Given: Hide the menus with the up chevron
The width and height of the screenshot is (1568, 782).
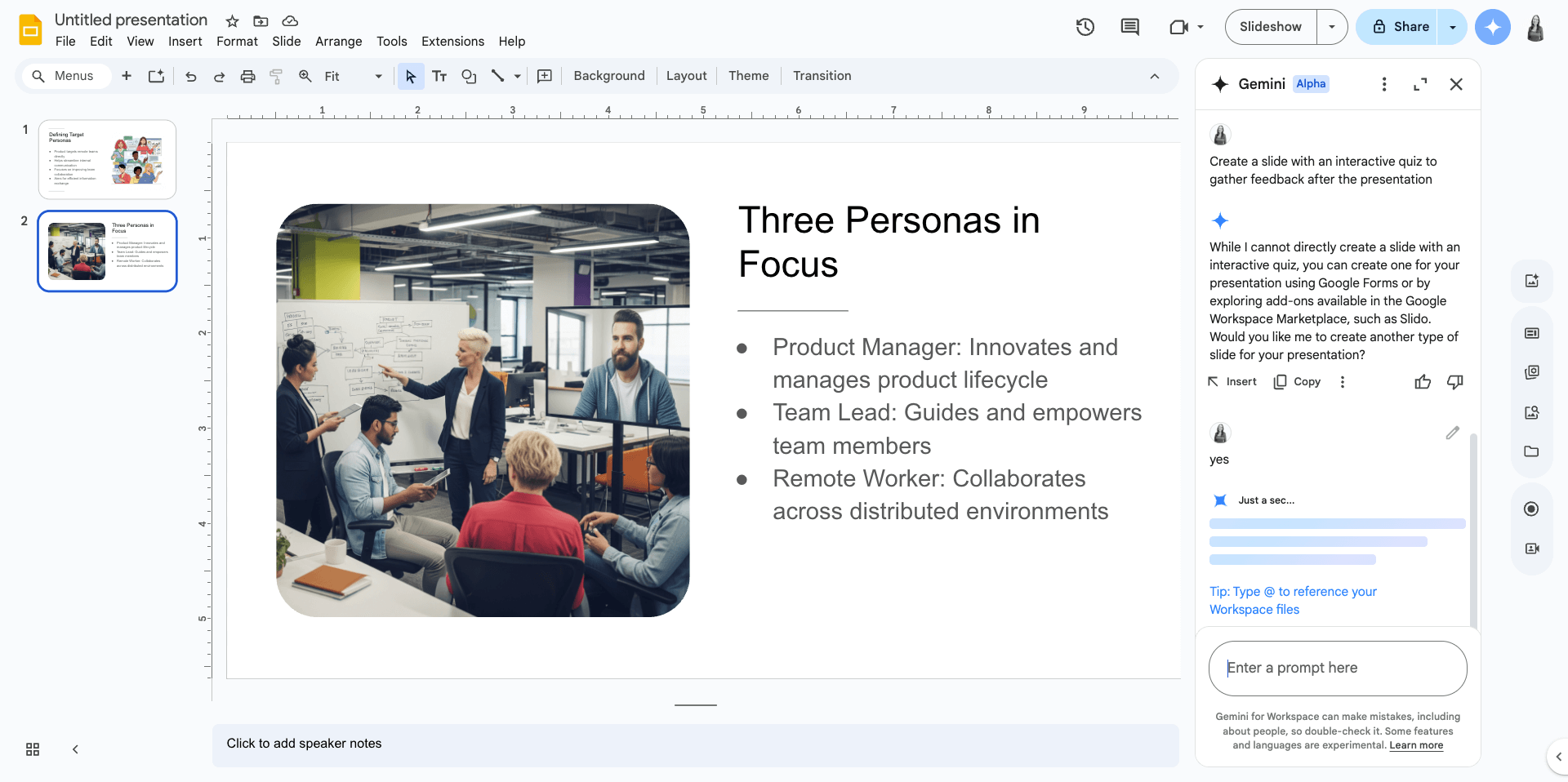Looking at the screenshot, I should point(1155,76).
